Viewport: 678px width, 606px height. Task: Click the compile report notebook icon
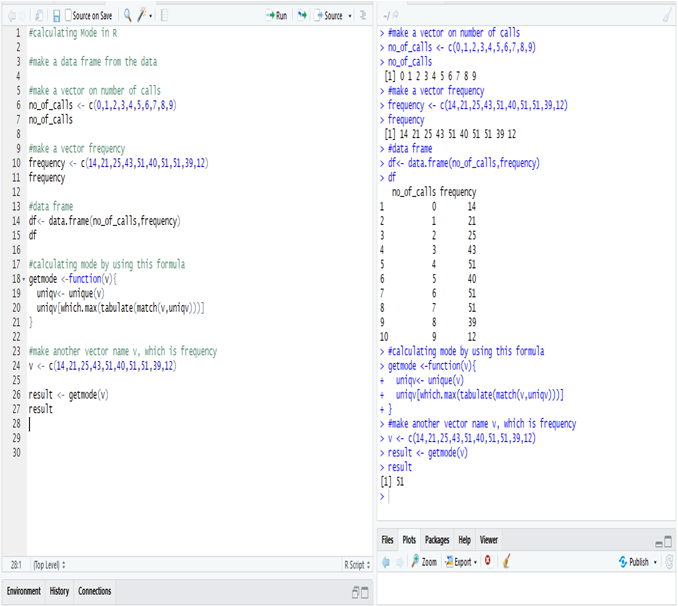click(x=165, y=16)
